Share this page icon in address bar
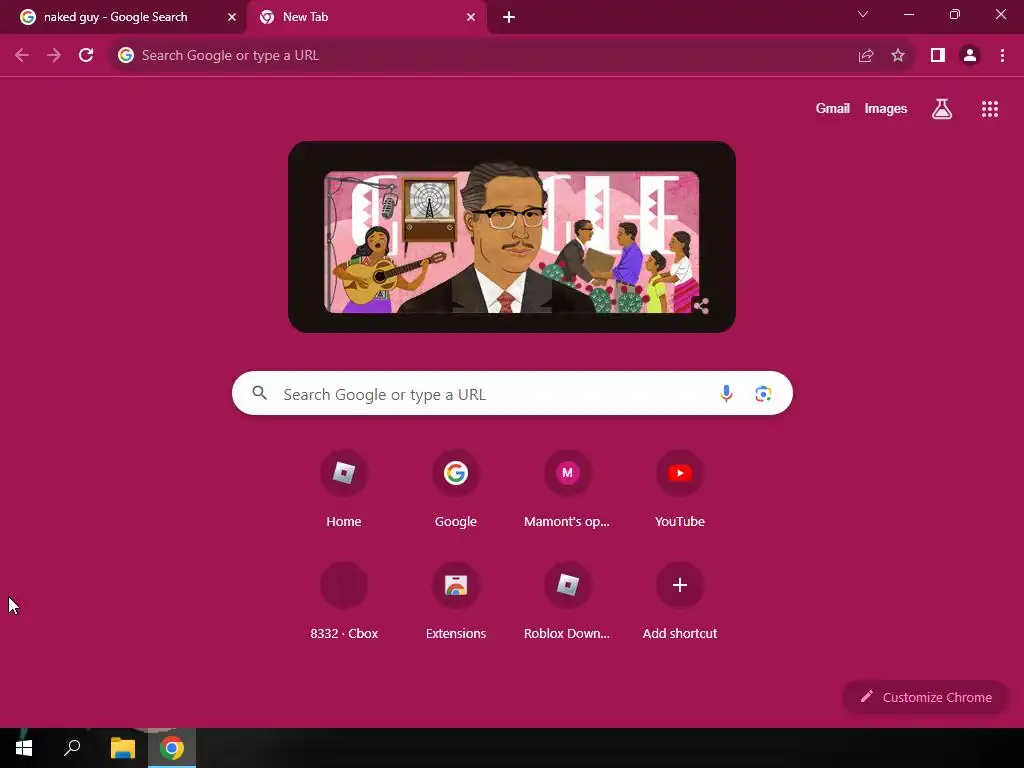 pyautogui.click(x=865, y=56)
